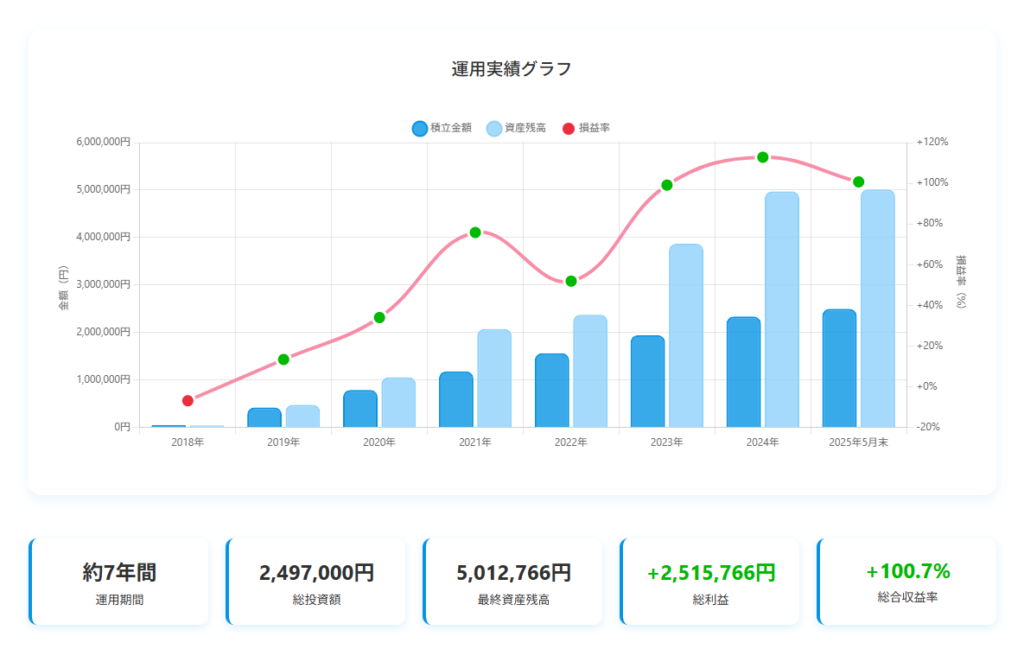The width and height of the screenshot is (1024, 649).
Task: Click the 損益率（%）axis title
Action: coord(961,282)
